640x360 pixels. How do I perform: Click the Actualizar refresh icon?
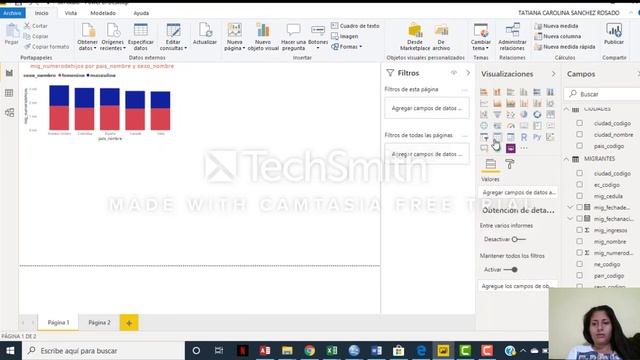click(205, 30)
